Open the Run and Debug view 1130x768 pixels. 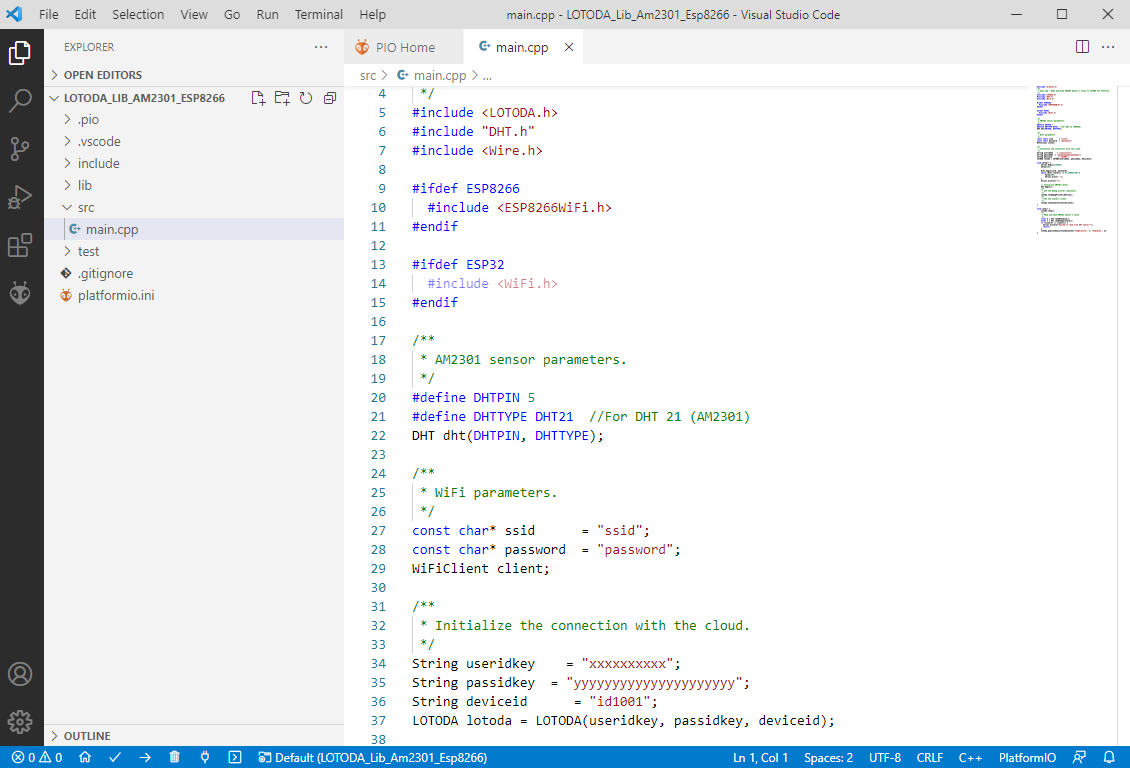[20, 197]
